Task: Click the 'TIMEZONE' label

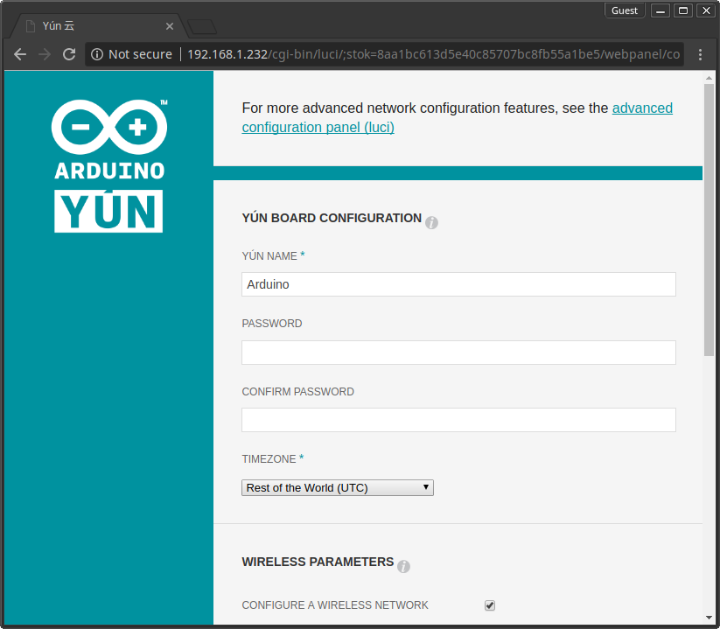Action: point(269,459)
